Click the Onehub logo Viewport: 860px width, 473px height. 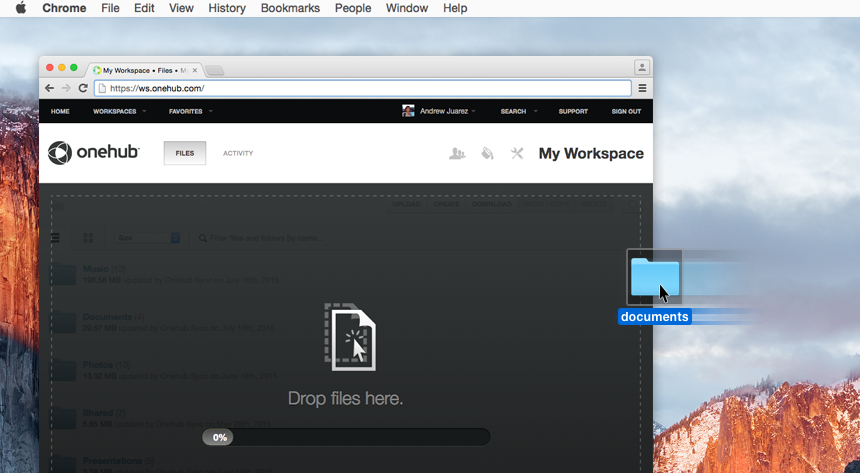(x=93, y=153)
